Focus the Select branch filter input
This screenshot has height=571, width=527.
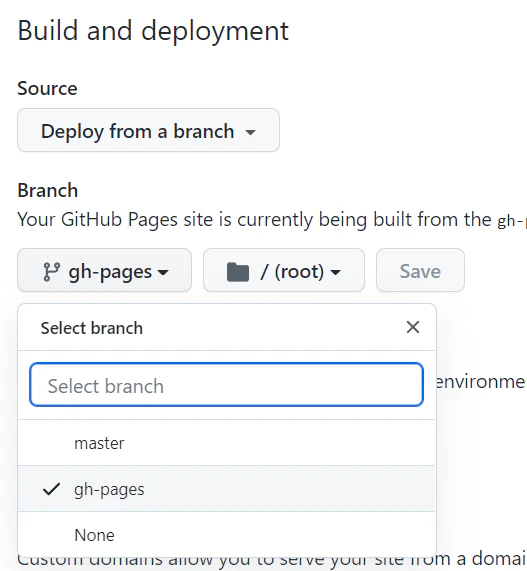click(x=227, y=385)
